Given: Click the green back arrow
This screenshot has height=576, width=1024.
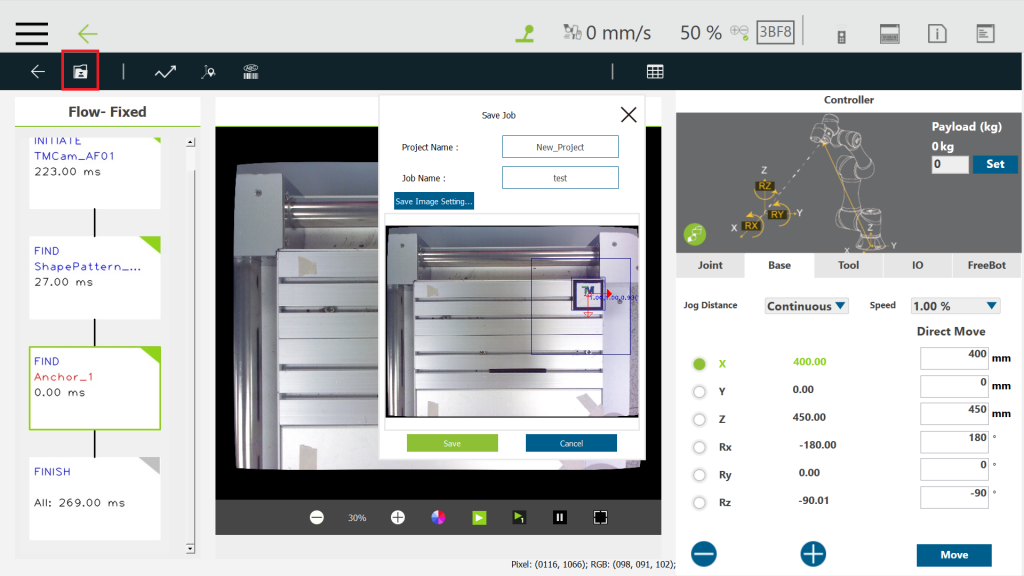Looking at the screenshot, I should [x=88, y=33].
